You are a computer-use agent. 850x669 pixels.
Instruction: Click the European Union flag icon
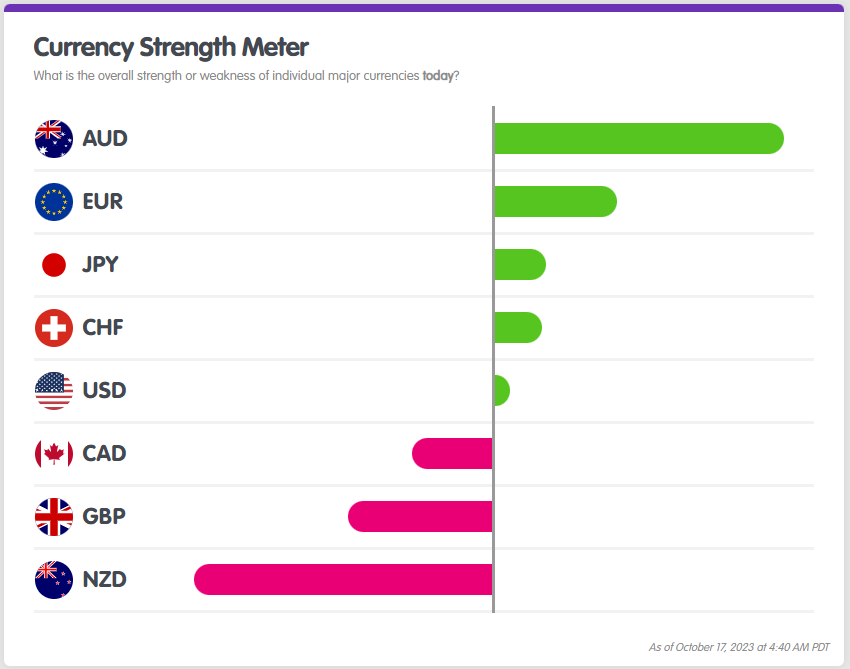pos(54,202)
